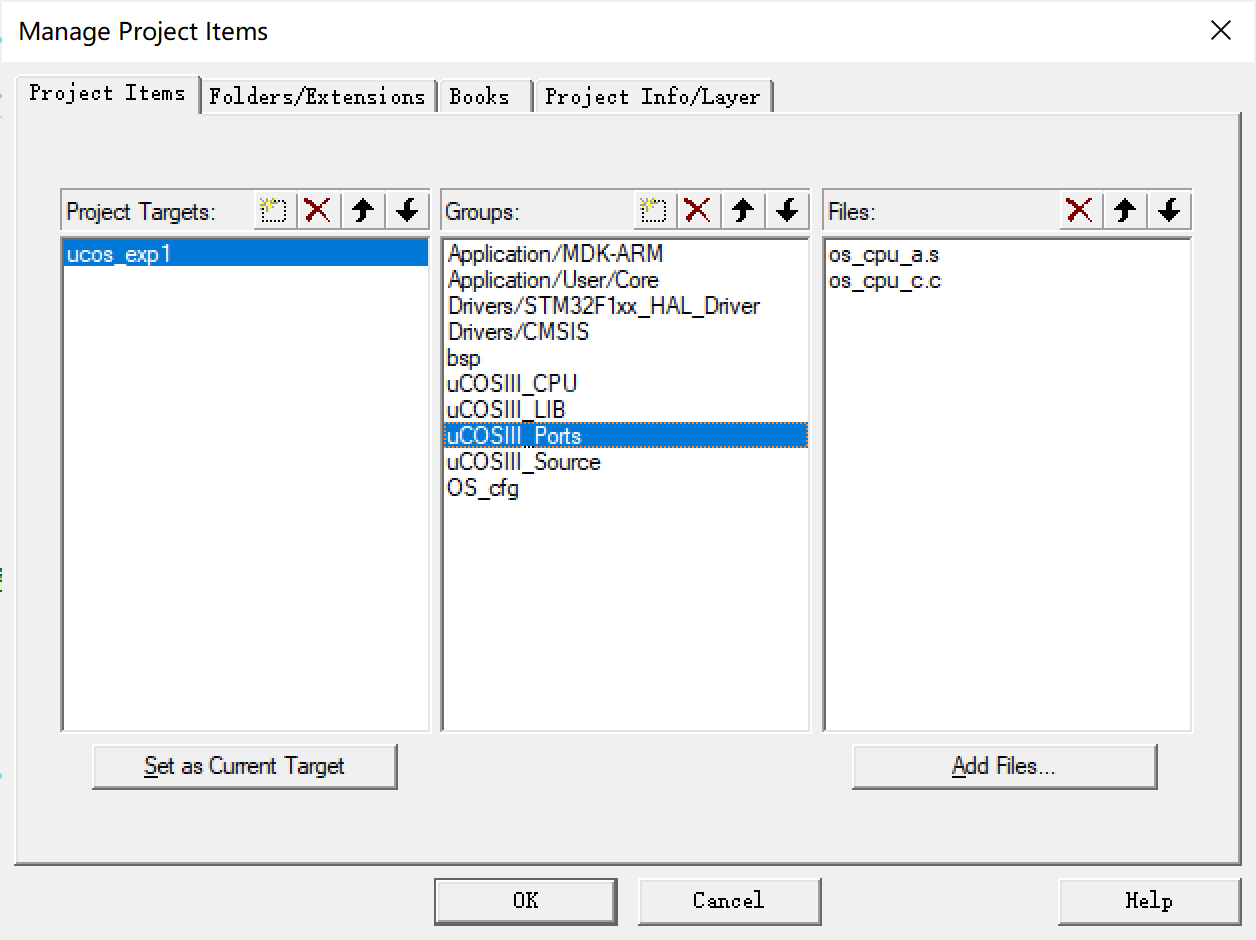The image size is (1256, 940).
Task: Move the project target down
Action: pos(406,210)
